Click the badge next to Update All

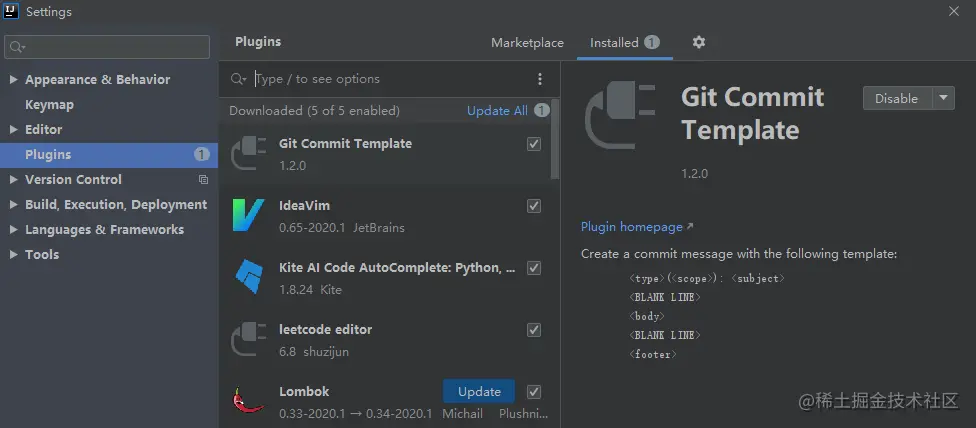[542, 111]
